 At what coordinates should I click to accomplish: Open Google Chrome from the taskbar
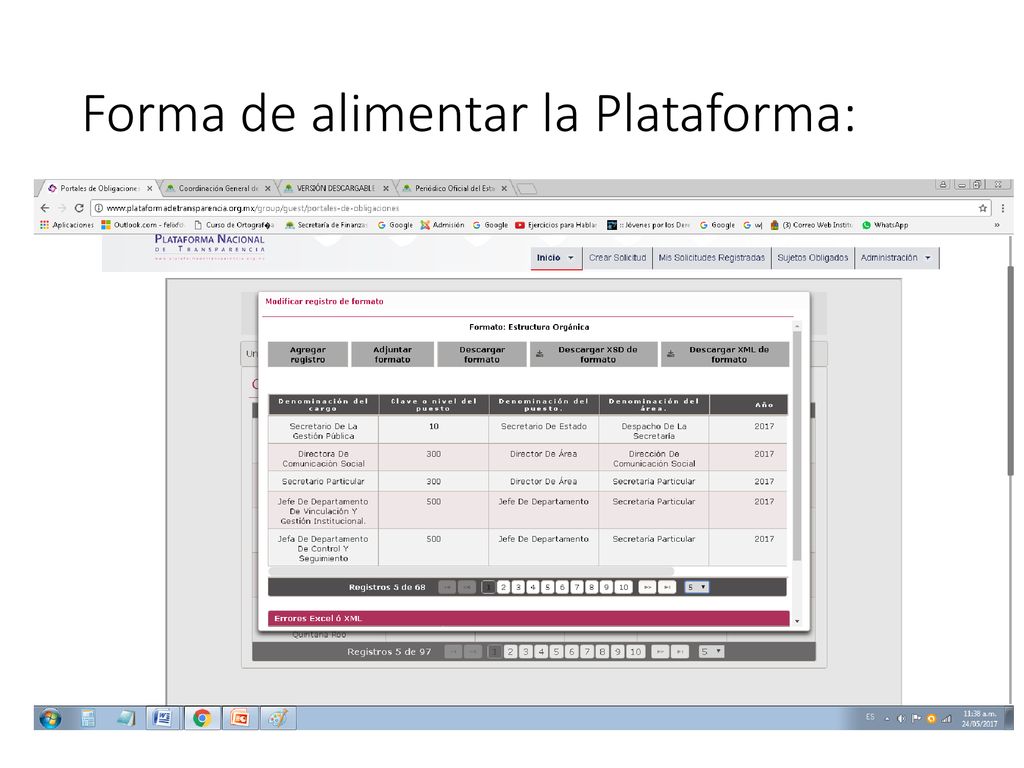click(x=202, y=718)
